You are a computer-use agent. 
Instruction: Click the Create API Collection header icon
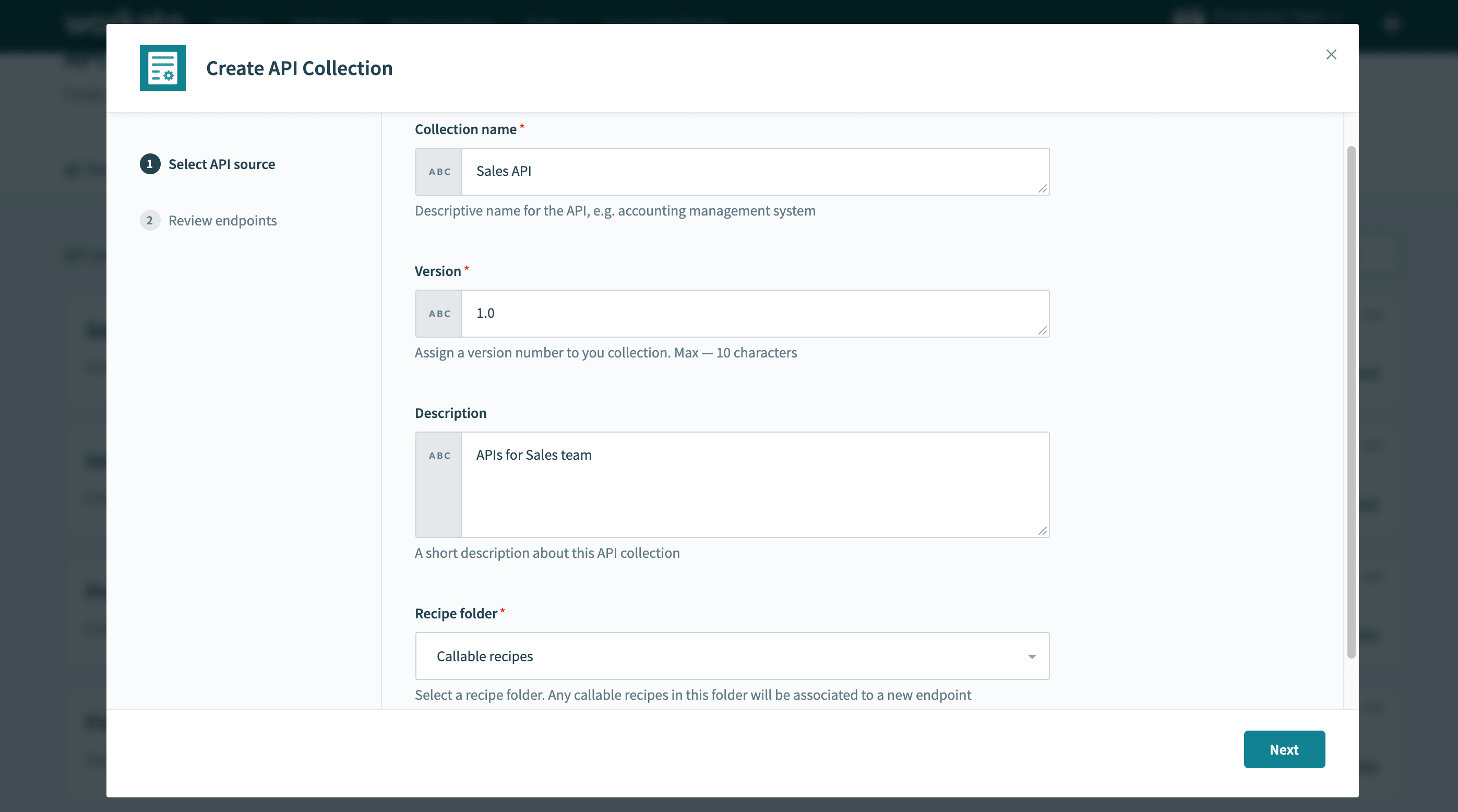click(x=162, y=68)
